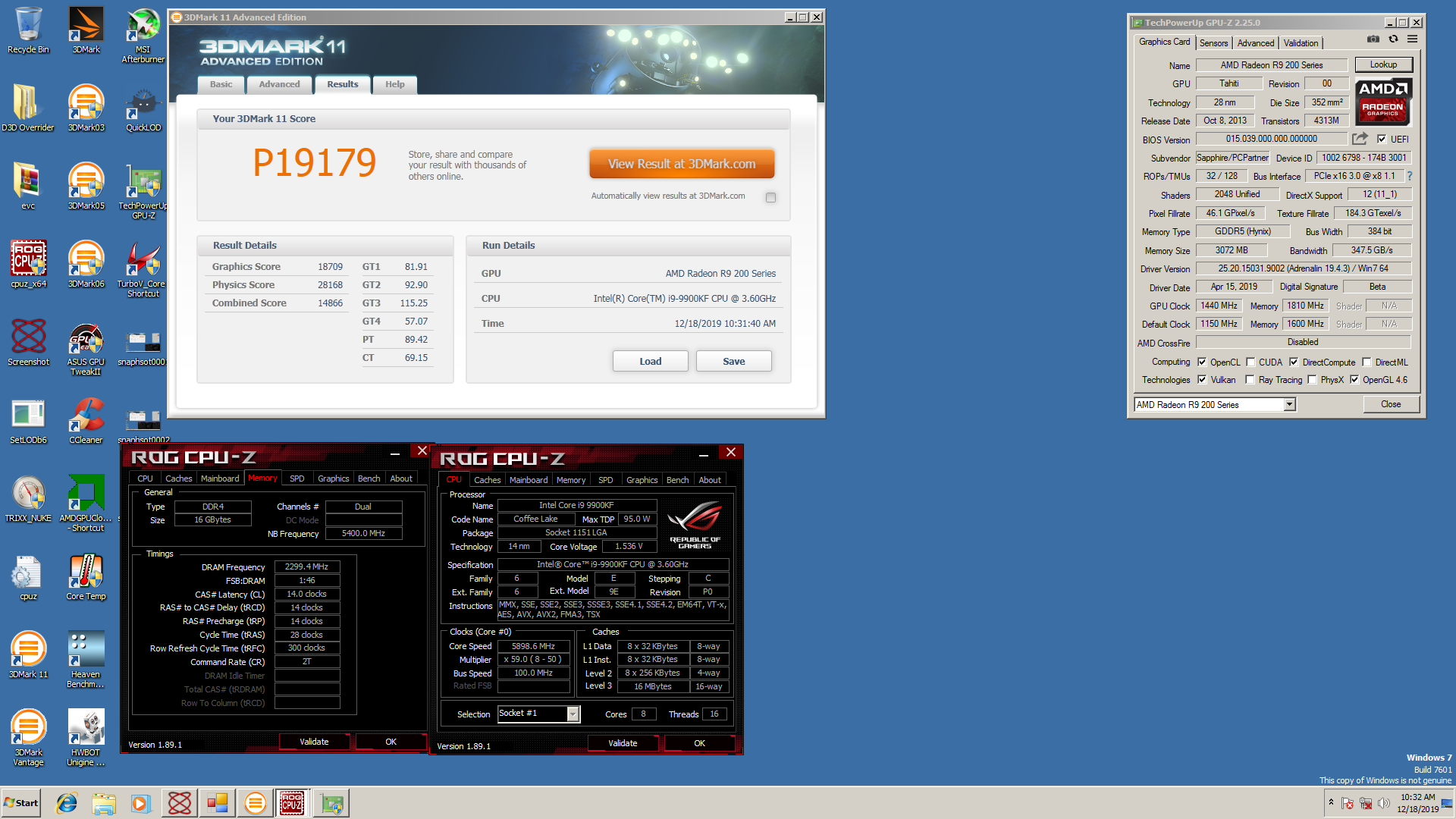The height and width of the screenshot is (819, 1456).
Task: Open TechPowerUp GPU-Z desktop shortcut
Action: (143, 191)
